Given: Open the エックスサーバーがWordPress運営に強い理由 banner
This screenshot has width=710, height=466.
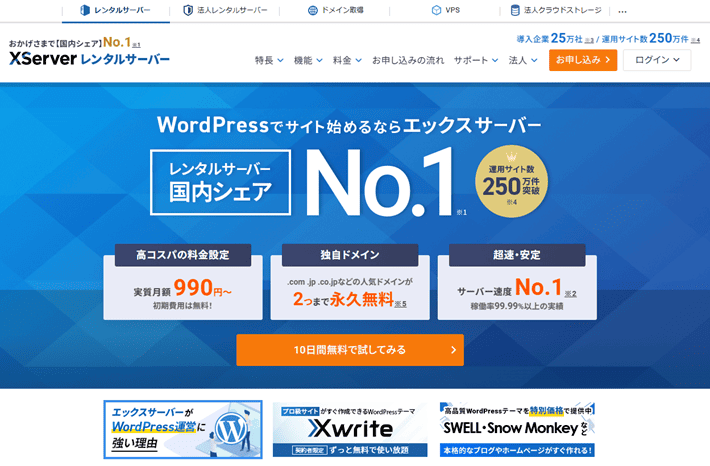Looking at the screenshot, I should (x=183, y=429).
